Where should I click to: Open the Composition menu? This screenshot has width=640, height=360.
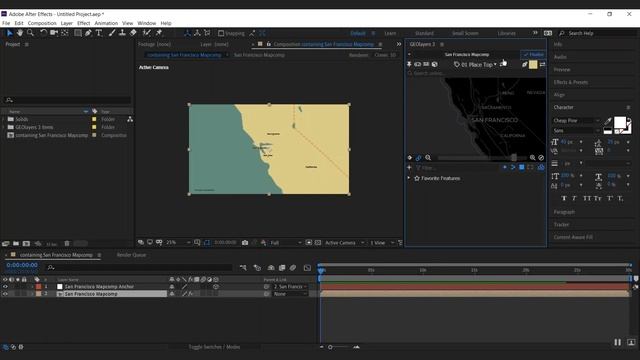click(42, 23)
